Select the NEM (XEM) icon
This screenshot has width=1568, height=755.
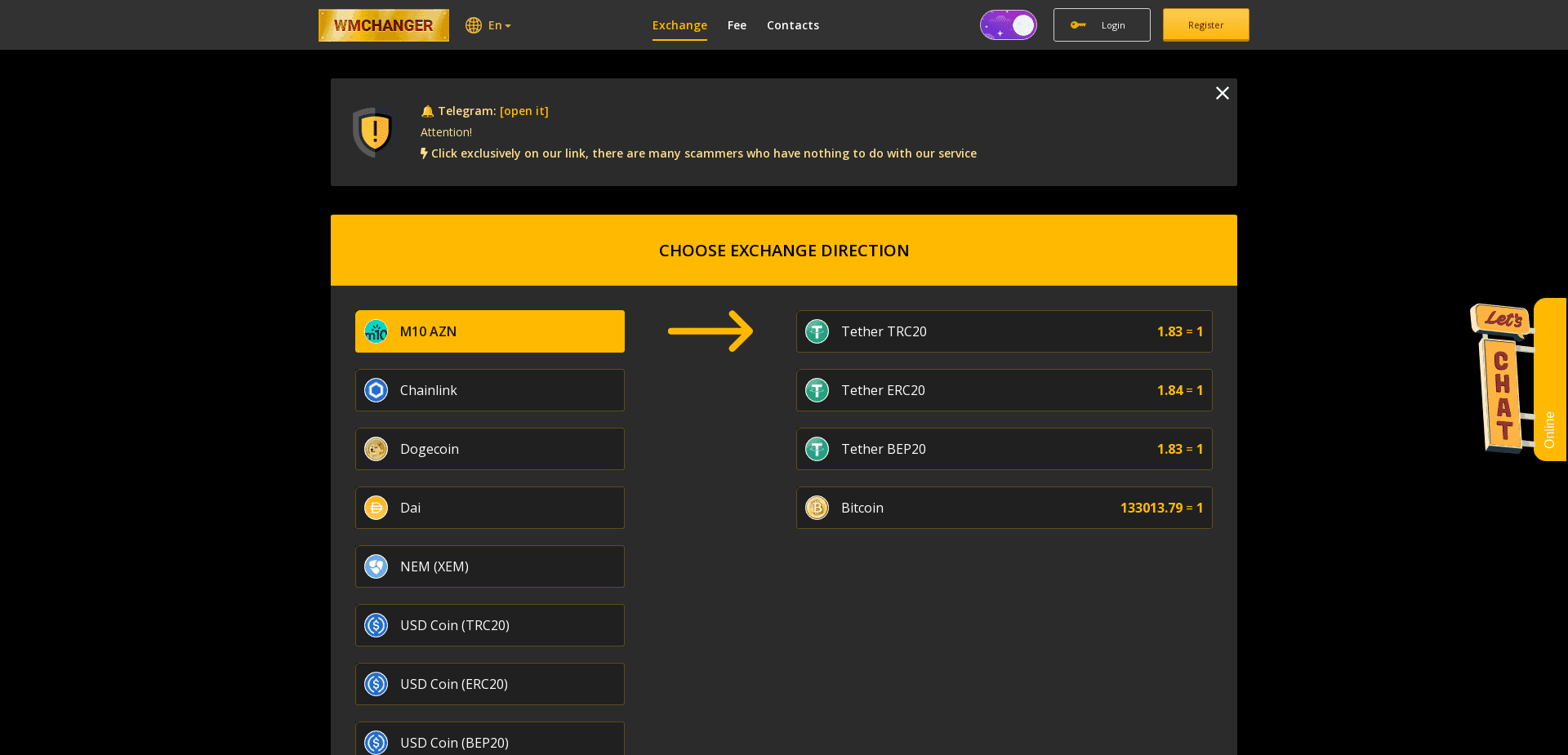point(376,566)
